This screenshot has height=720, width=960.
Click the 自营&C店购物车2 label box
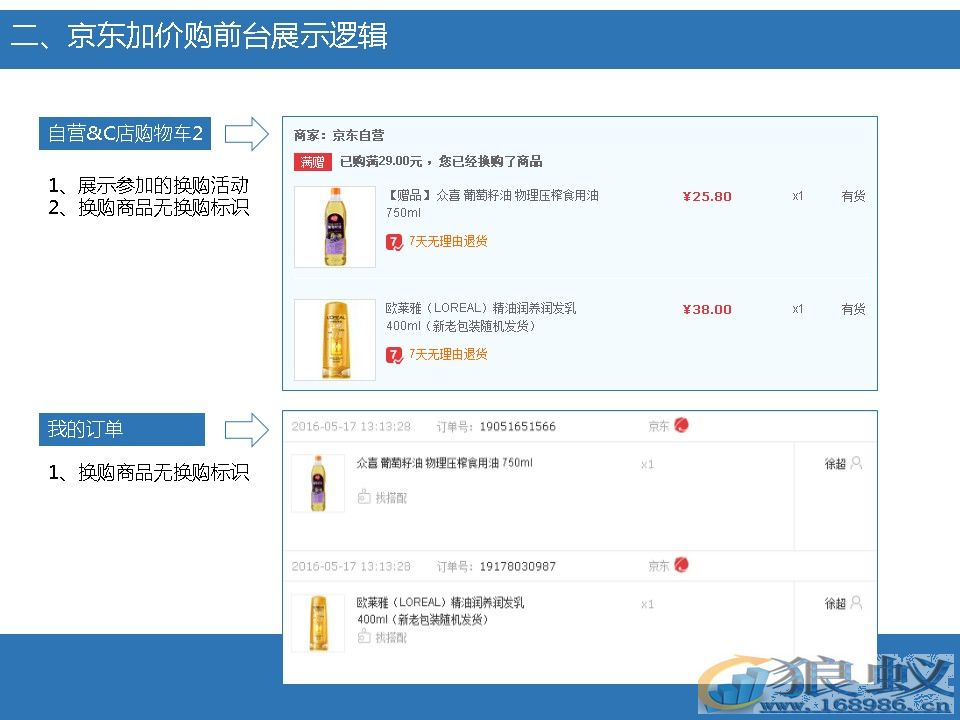click(125, 133)
